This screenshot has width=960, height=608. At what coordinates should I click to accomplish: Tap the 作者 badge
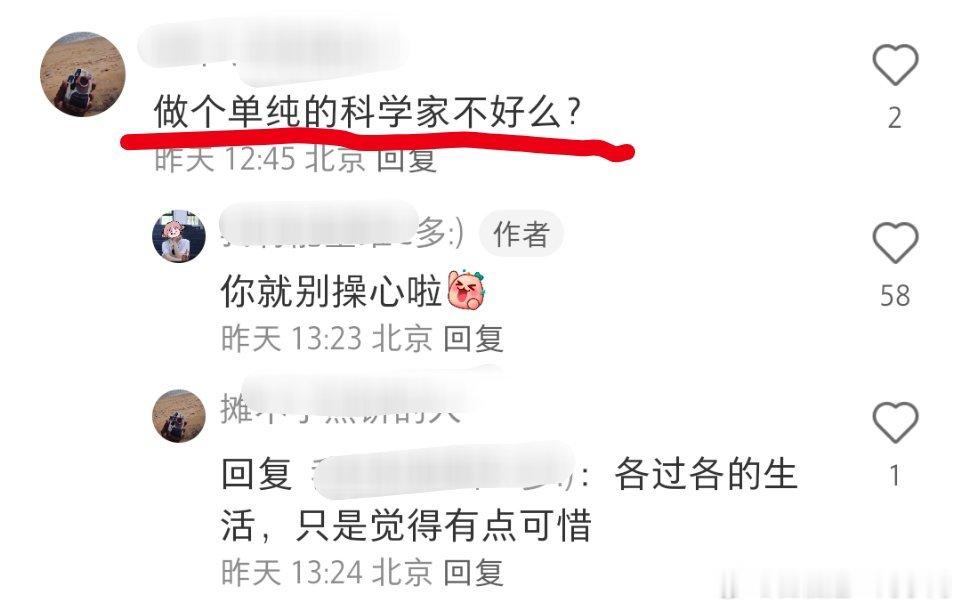click(x=521, y=234)
